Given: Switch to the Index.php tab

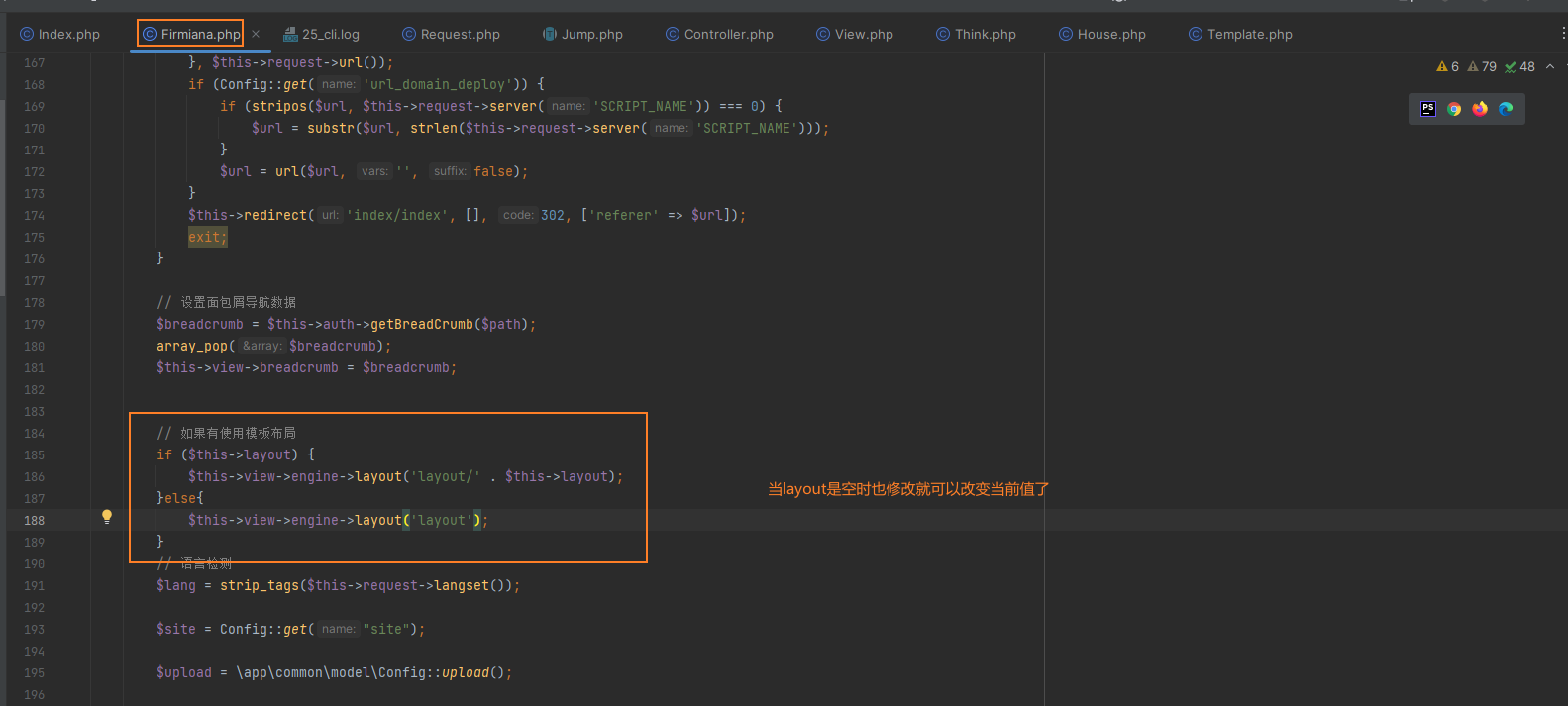Looking at the screenshot, I should coord(60,34).
